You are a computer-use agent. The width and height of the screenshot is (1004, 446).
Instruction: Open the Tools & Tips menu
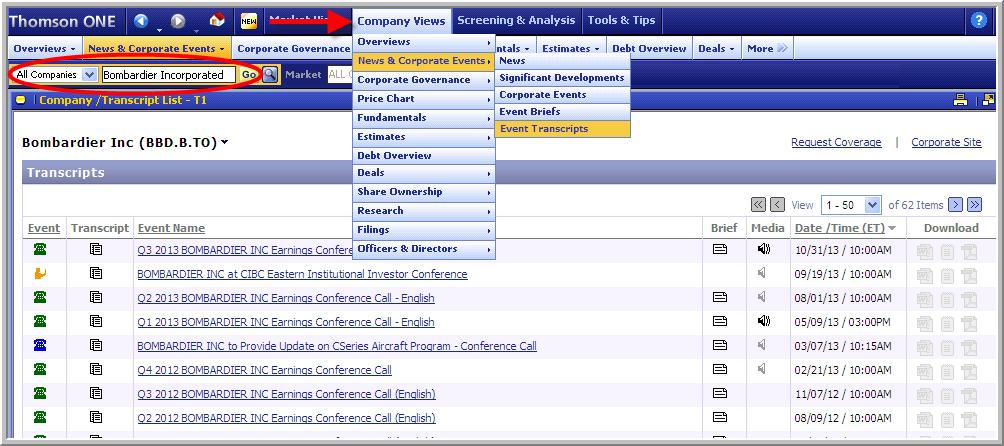(621, 20)
